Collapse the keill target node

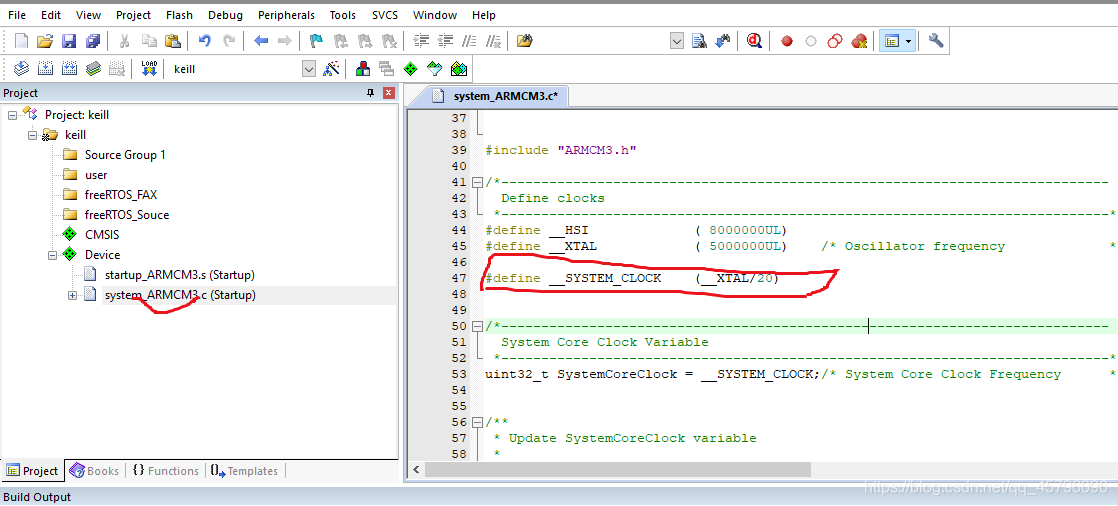click(32, 135)
